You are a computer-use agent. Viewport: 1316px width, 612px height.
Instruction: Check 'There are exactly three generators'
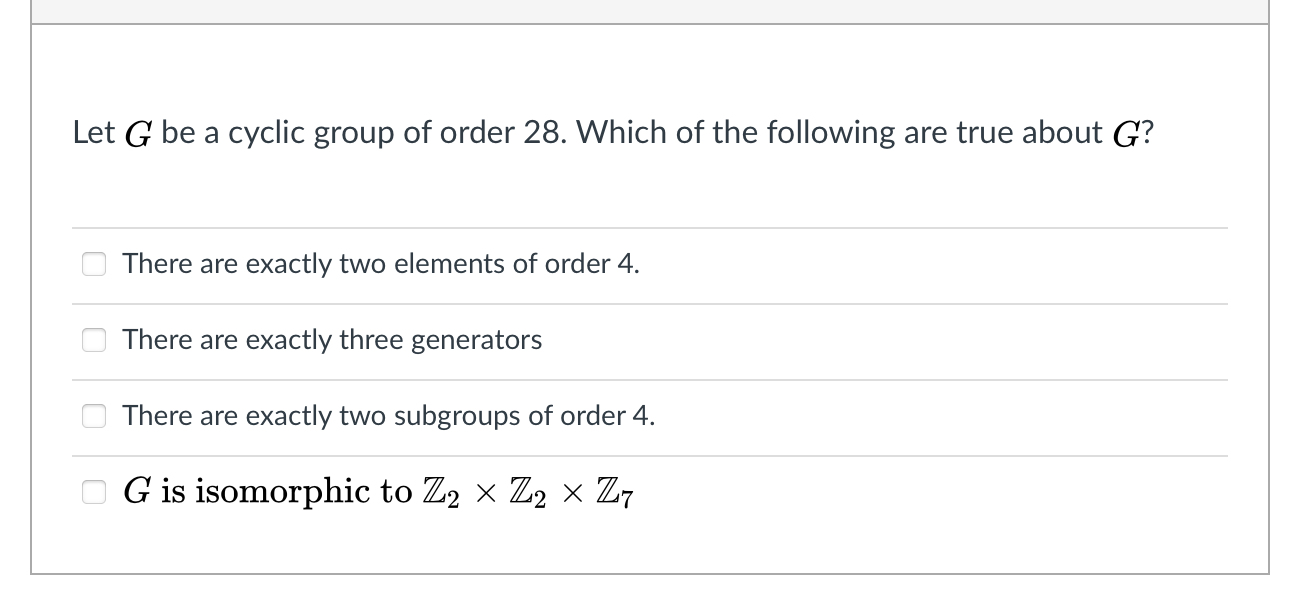93,340
